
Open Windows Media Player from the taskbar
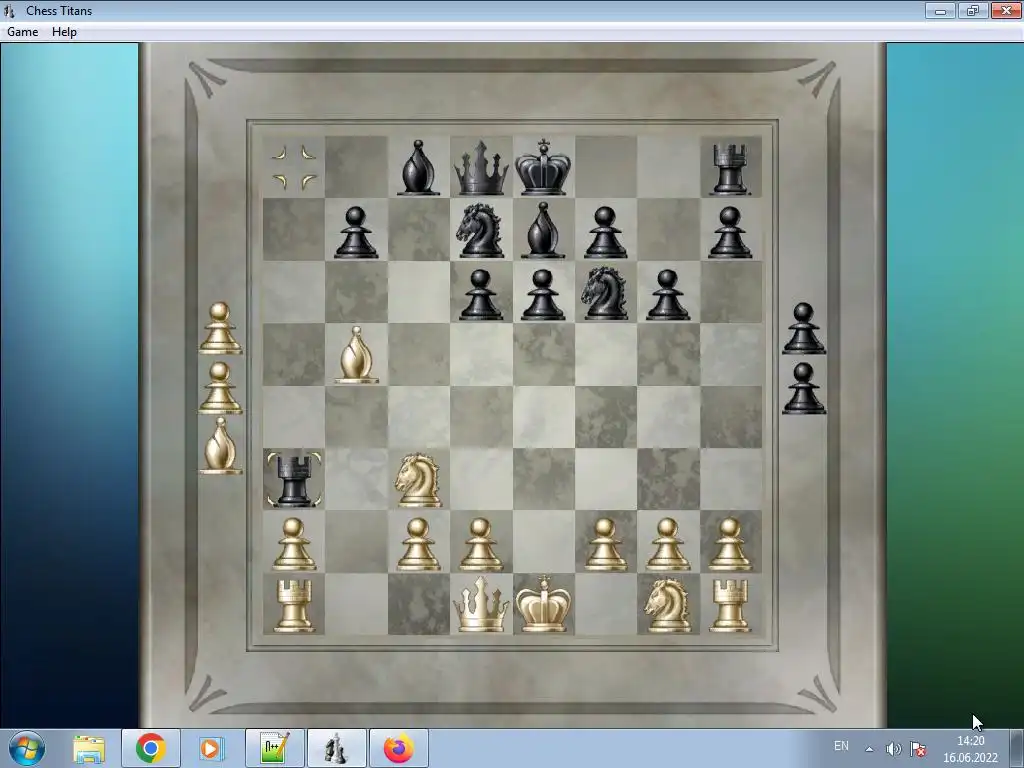(x=210, y=748)
